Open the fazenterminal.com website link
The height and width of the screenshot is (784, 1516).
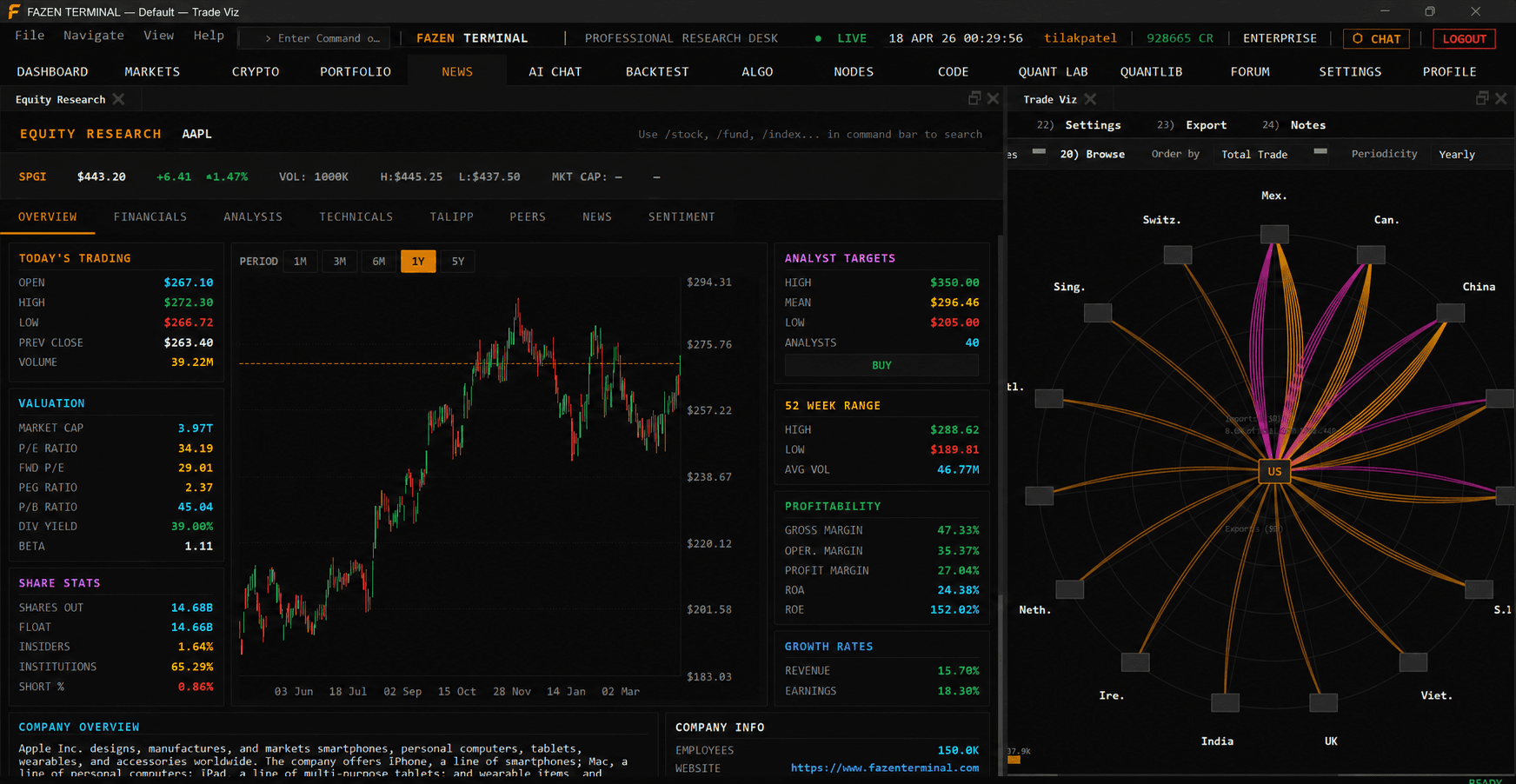point(885,767)
